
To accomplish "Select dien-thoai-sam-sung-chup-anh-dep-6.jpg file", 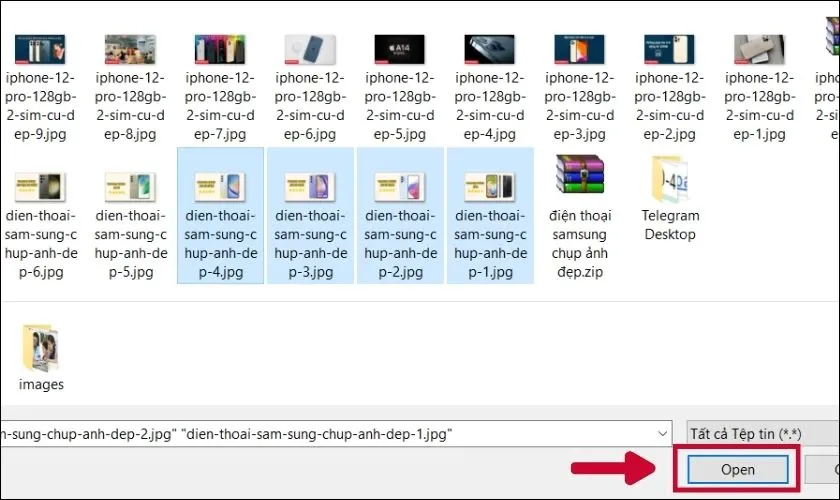I will 41,187.
